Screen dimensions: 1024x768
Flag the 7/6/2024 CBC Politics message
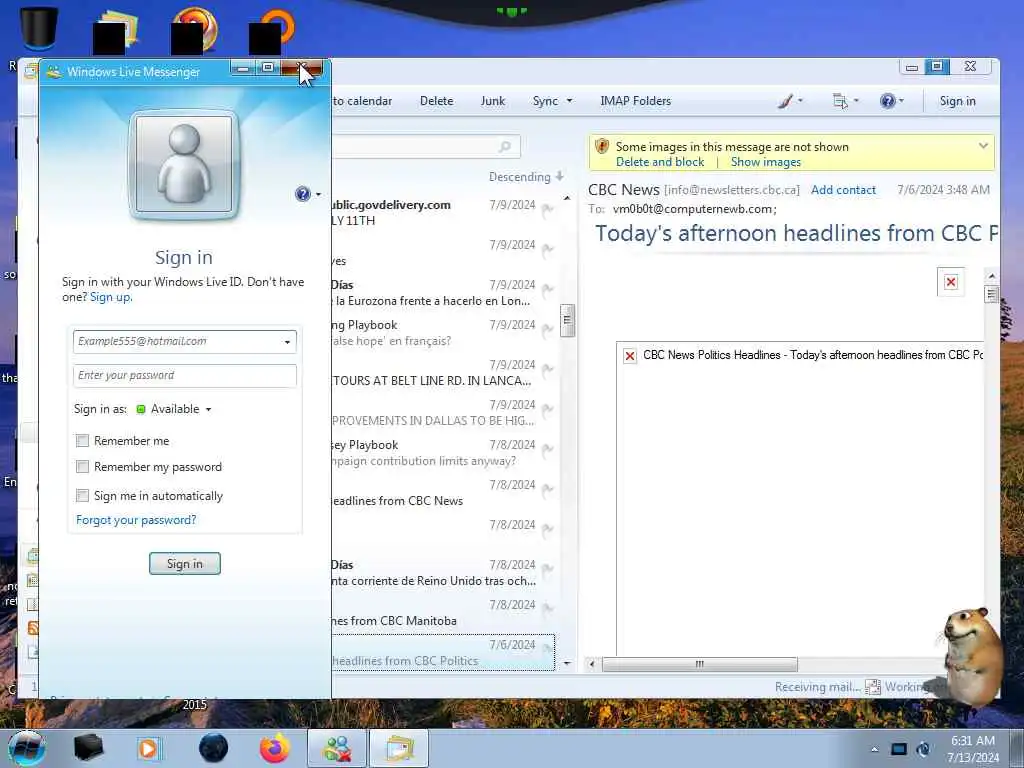[x=547, y=649]
